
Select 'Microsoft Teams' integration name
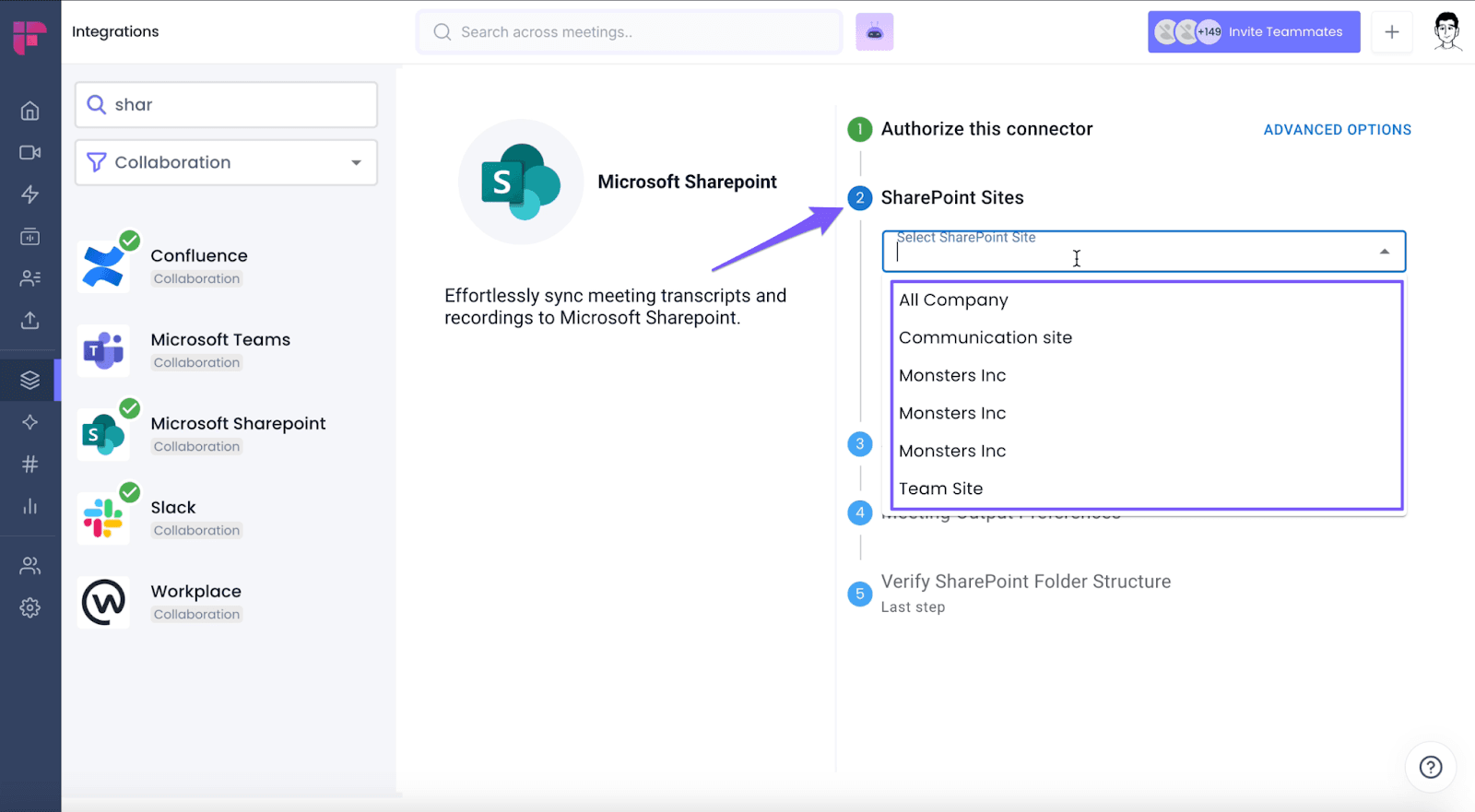(x=220, y=339)
